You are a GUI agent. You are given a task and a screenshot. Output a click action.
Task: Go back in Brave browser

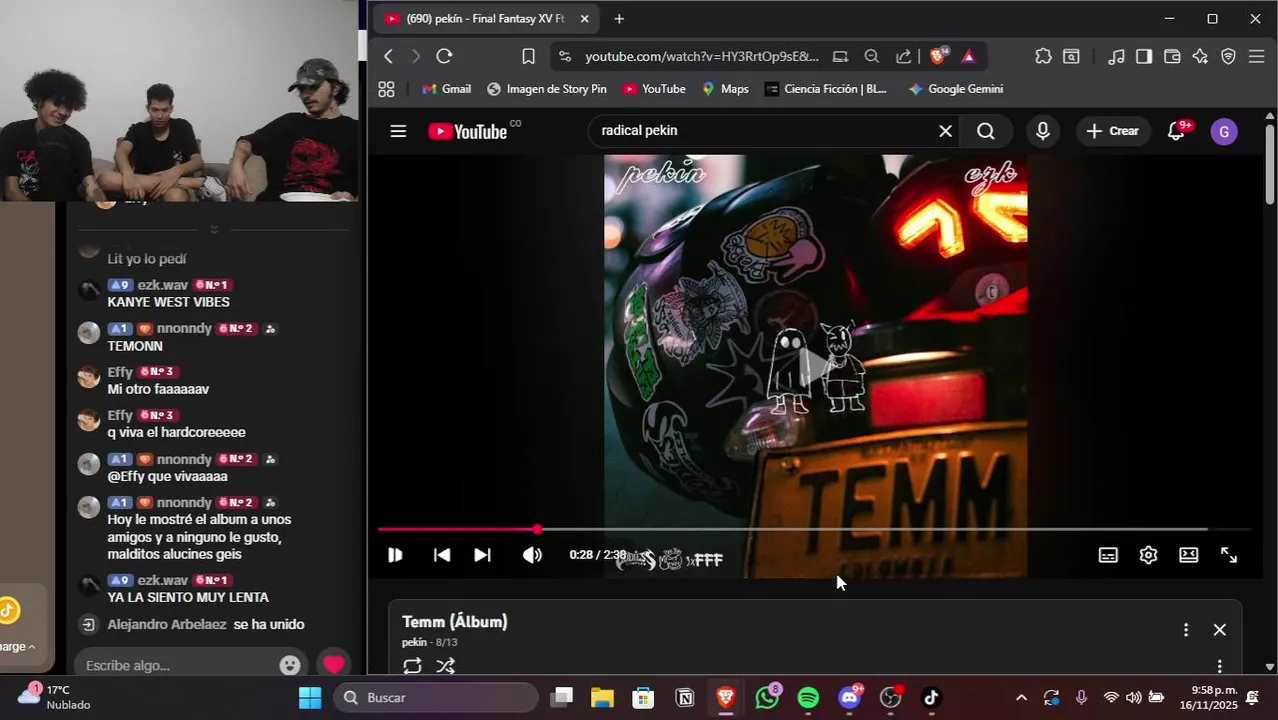pos(389,57)
